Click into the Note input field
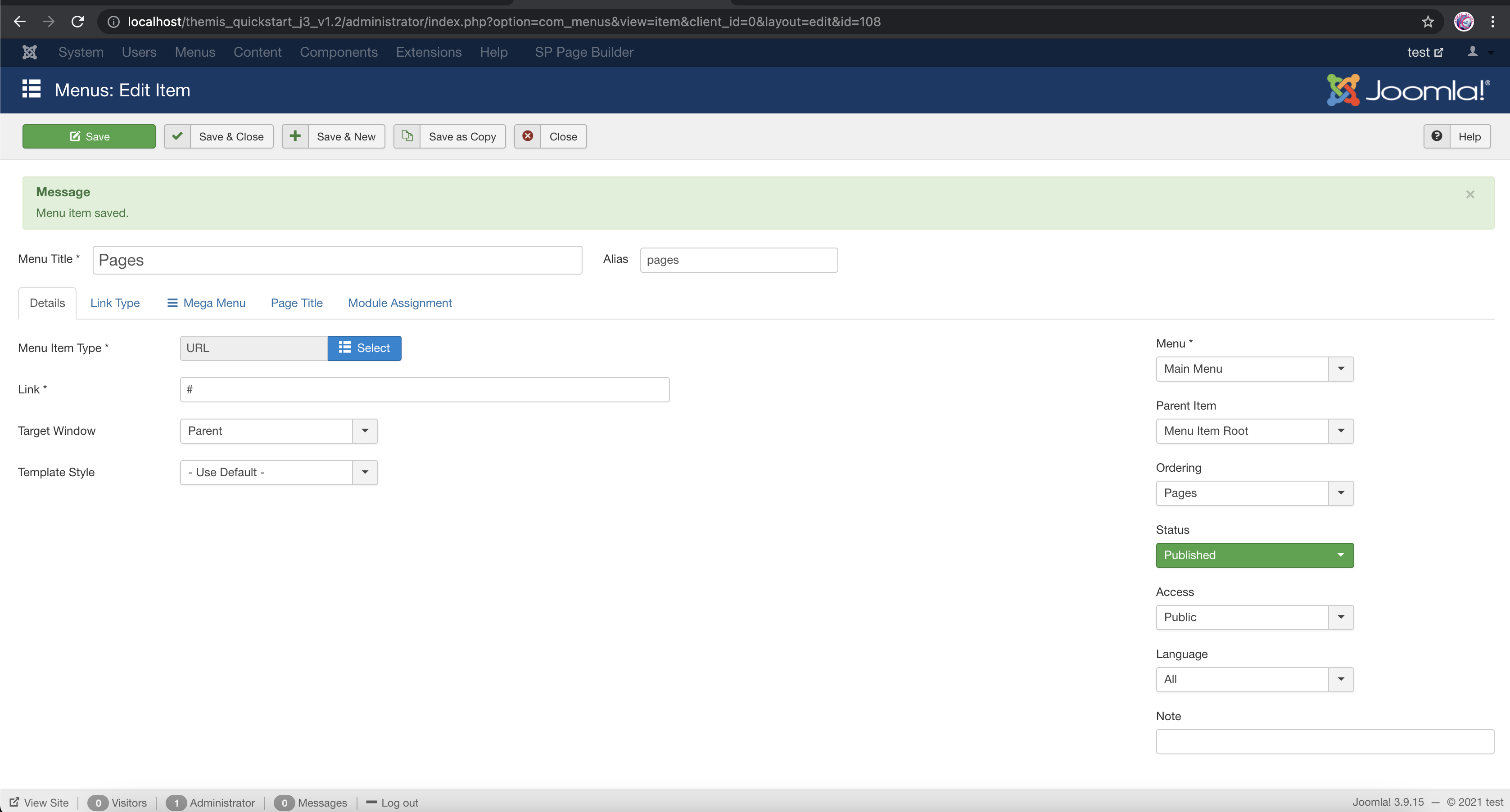The image size is (1510, 812). 1324,741
